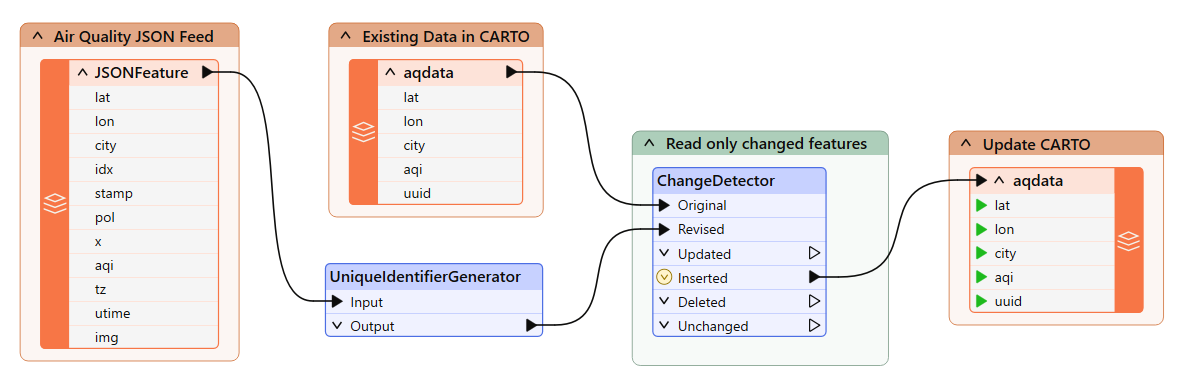
Task: Expand the ChangeDetector Unchanged port attributes
Action: [x=664, y=326]
